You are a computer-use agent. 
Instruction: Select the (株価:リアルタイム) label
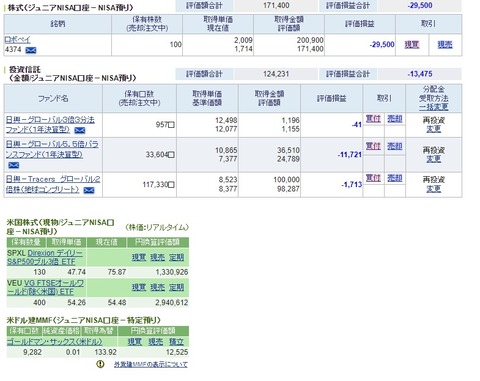click(x=157, y=227)
